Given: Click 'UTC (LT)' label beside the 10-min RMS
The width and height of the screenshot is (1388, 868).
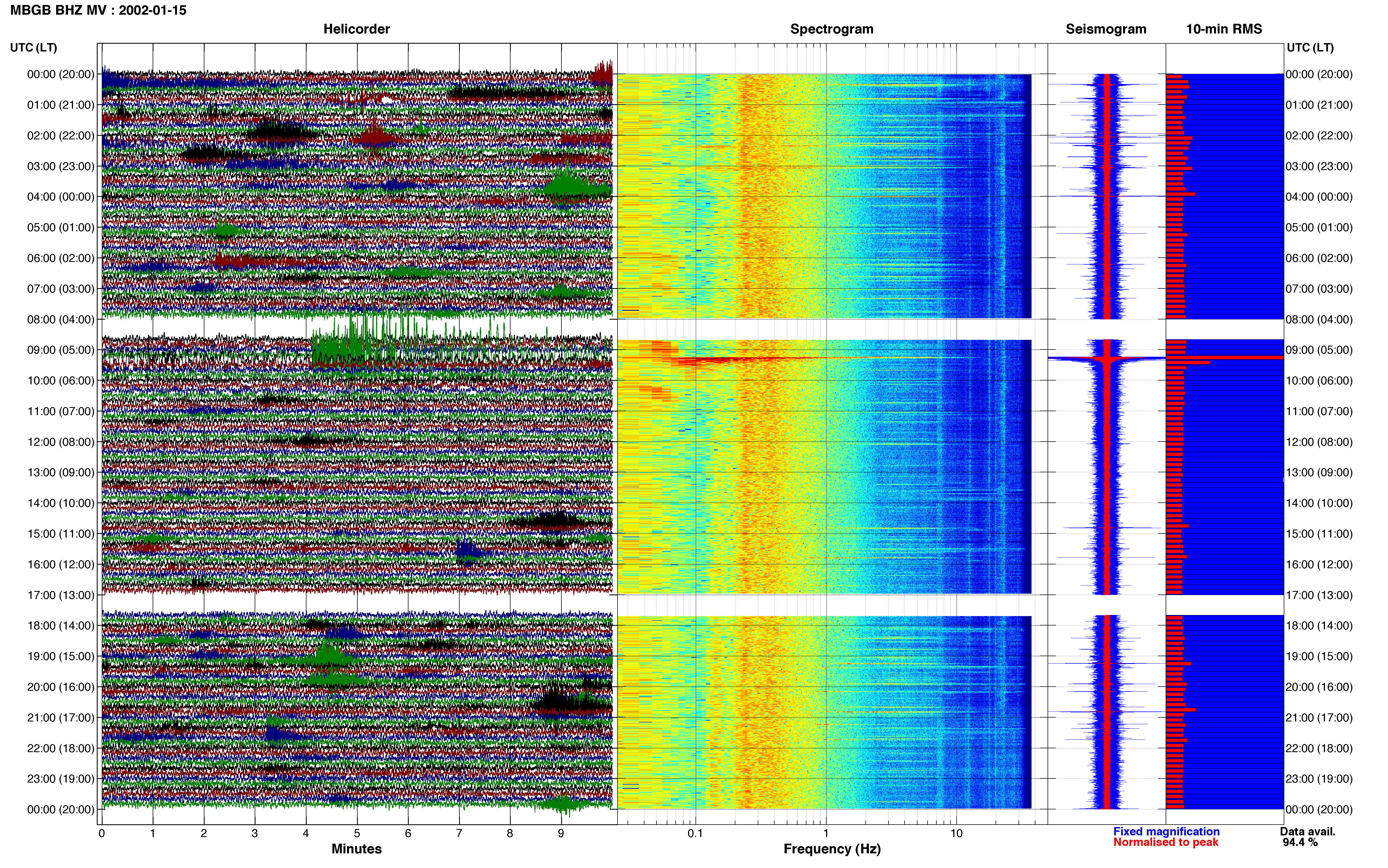Looking at the screenshot, I should click(1310, 48).
